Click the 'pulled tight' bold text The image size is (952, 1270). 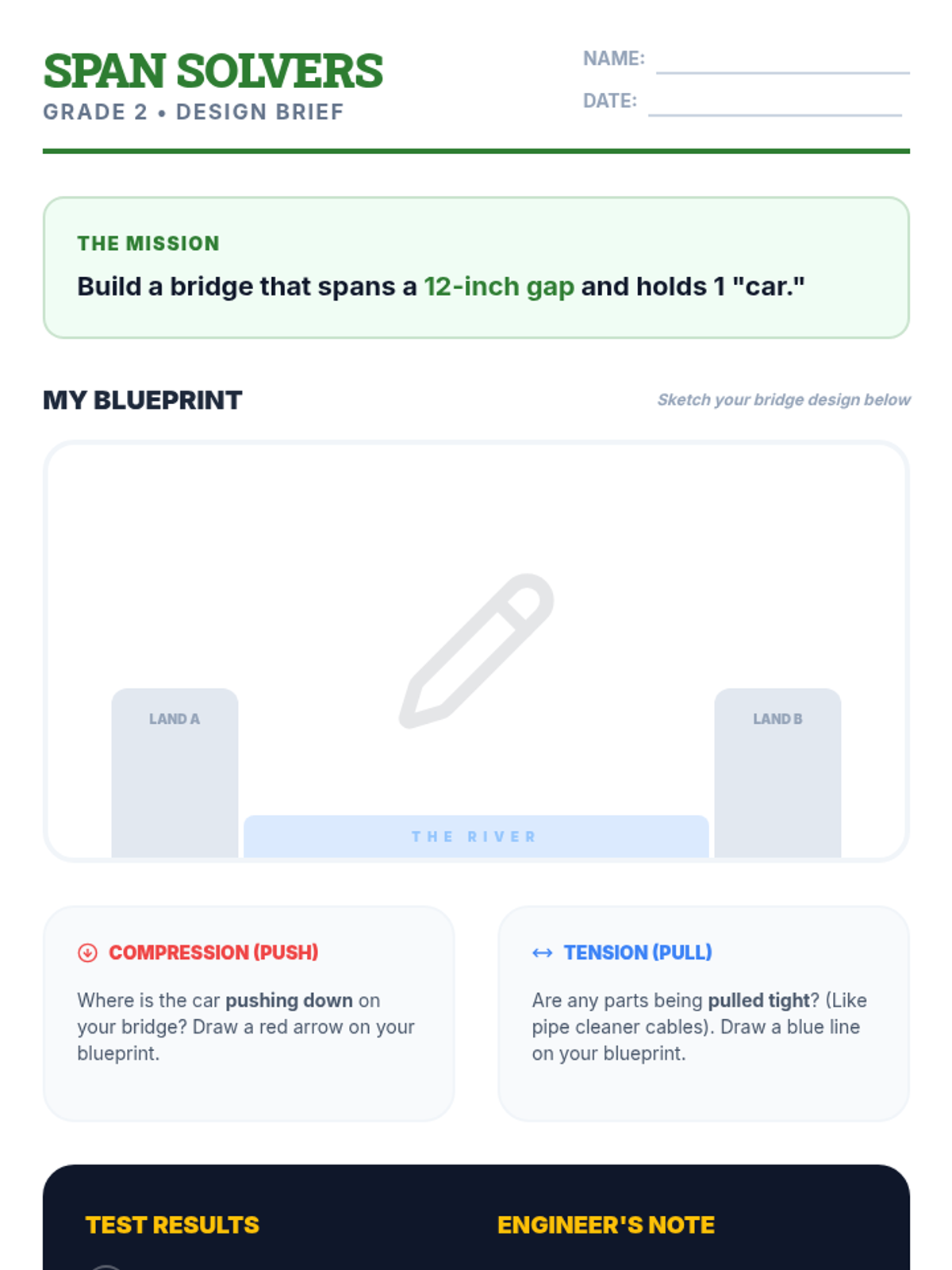pos(758,1000)
